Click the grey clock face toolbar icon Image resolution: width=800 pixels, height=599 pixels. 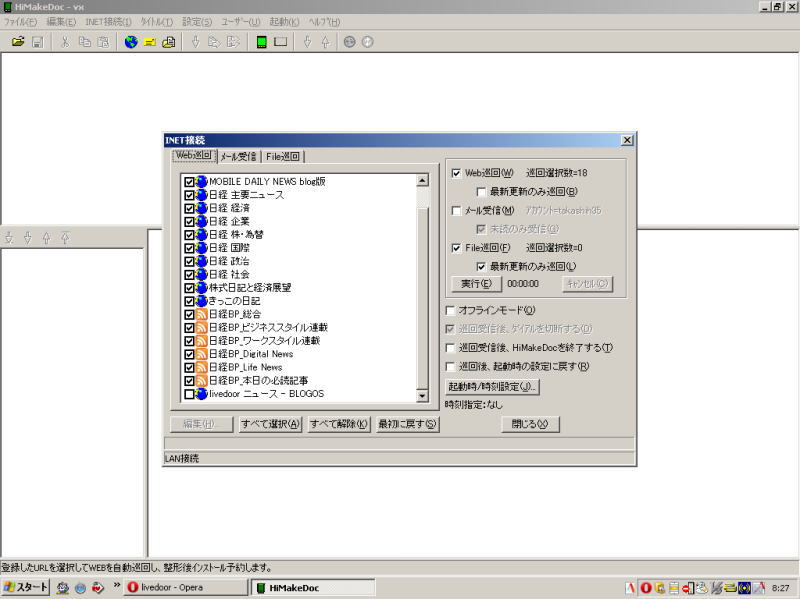(x=367, y=42)
